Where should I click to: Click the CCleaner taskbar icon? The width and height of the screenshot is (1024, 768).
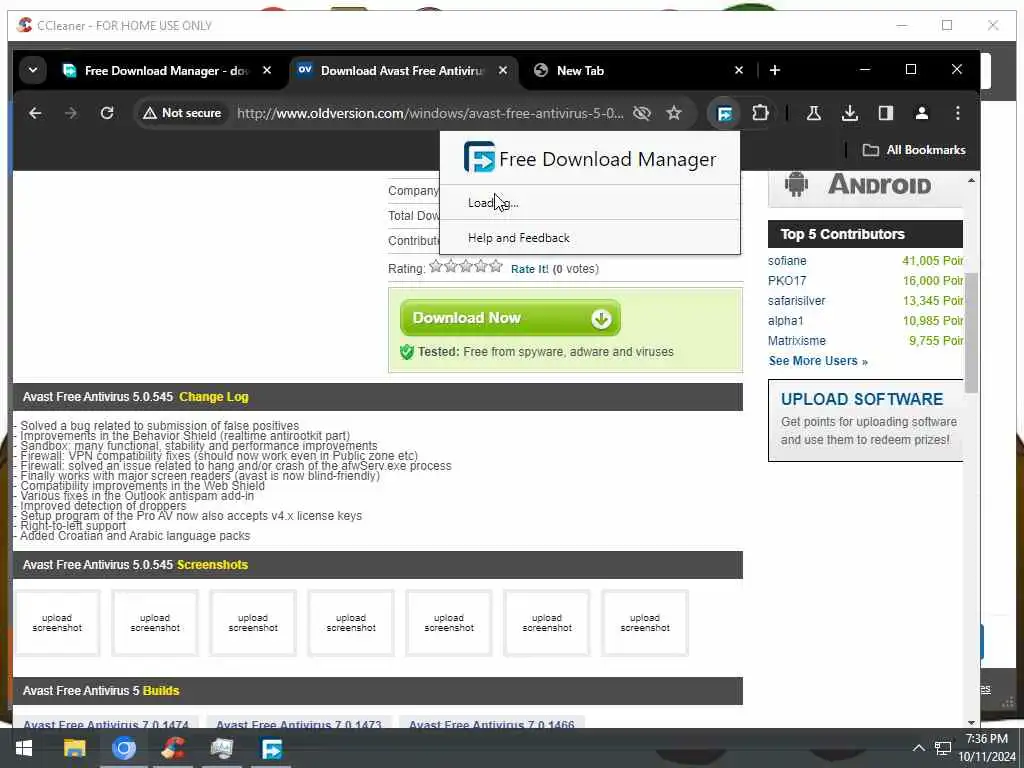click(x=172, y=748)
